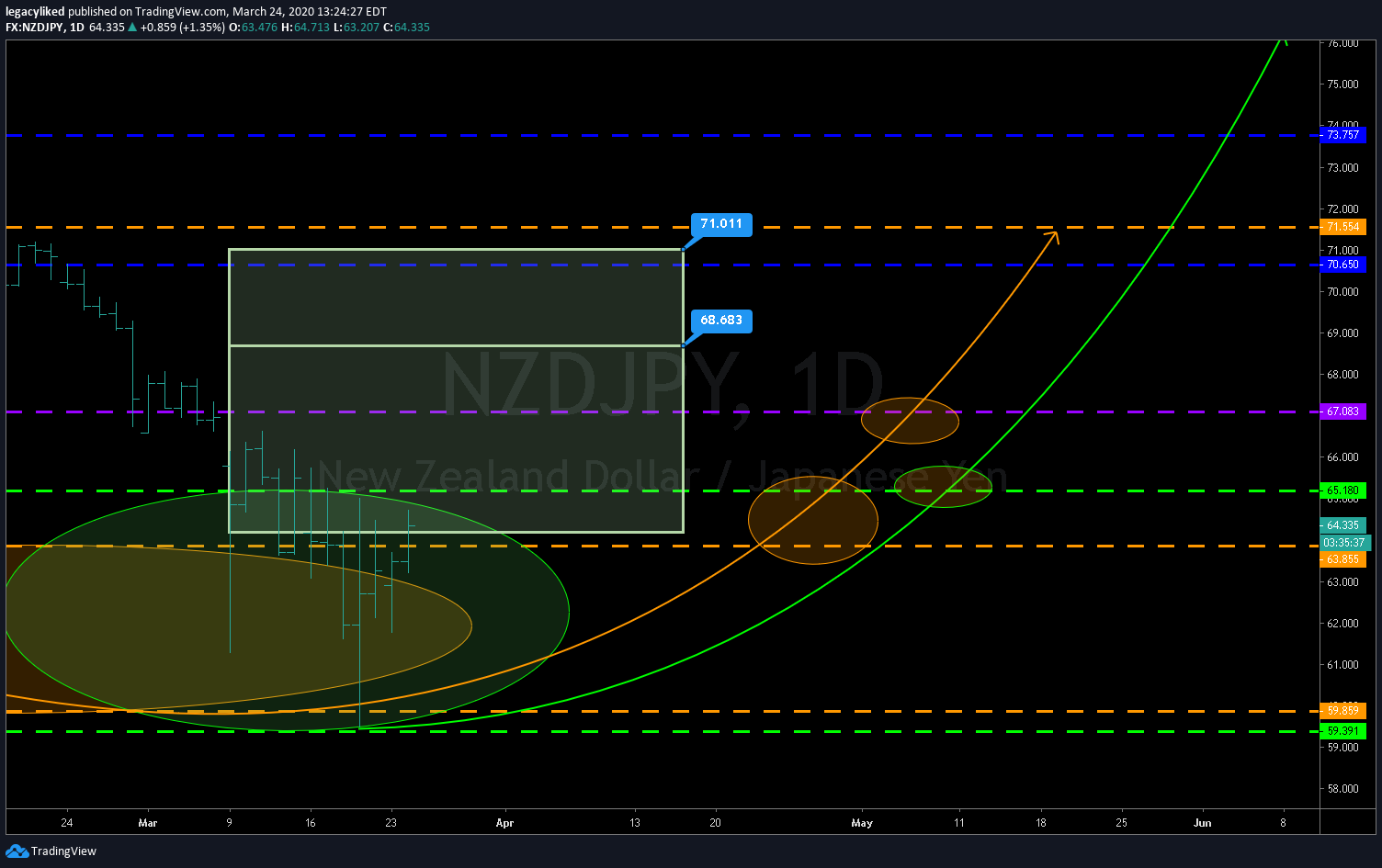Click the 18 date axis label
This screenshot has width=1382, height=868.
[x=1041, y=823]
